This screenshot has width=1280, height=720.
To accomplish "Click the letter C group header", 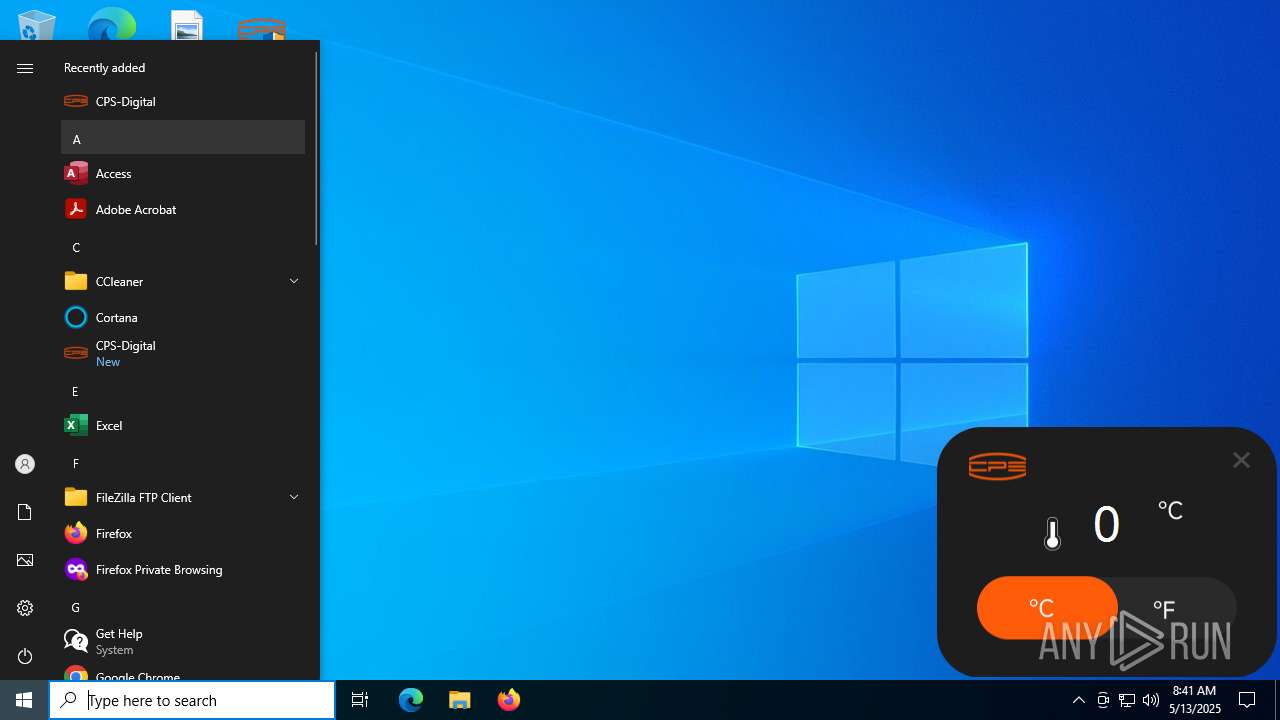I will click(x=183, y=246).
